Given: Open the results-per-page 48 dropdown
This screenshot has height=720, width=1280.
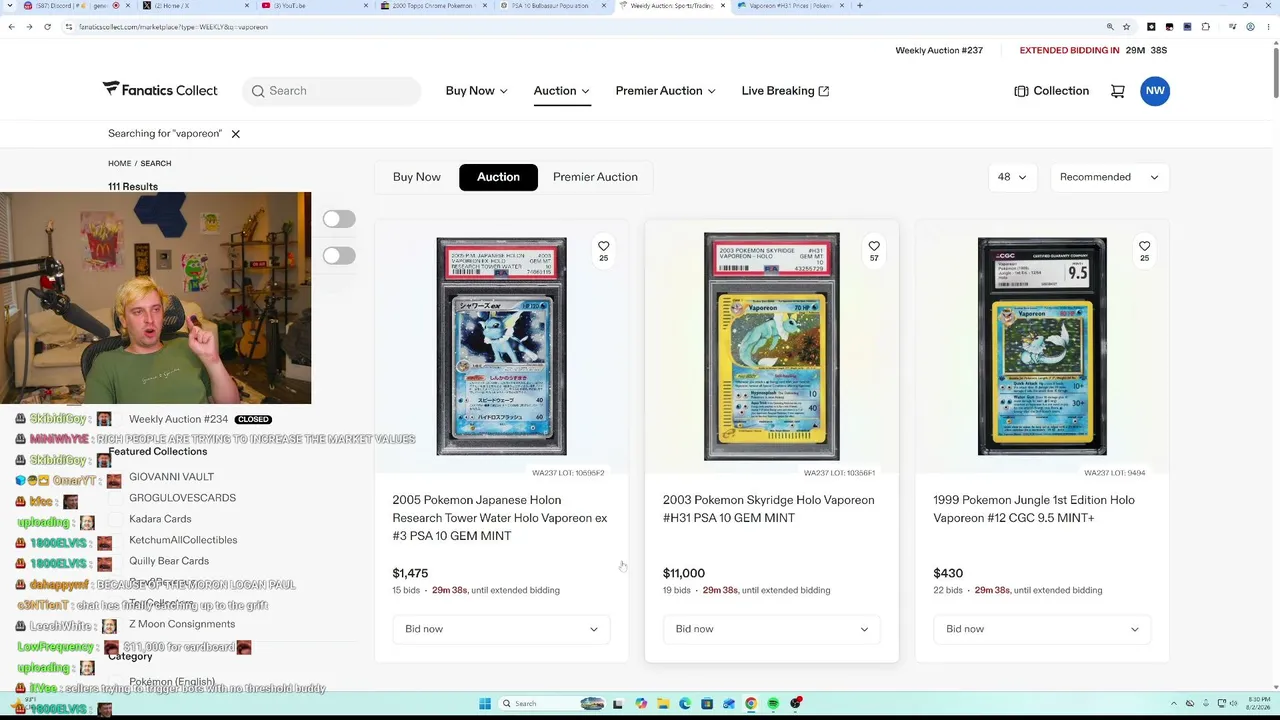Looking at the screenshot, I should point(1012,177).
